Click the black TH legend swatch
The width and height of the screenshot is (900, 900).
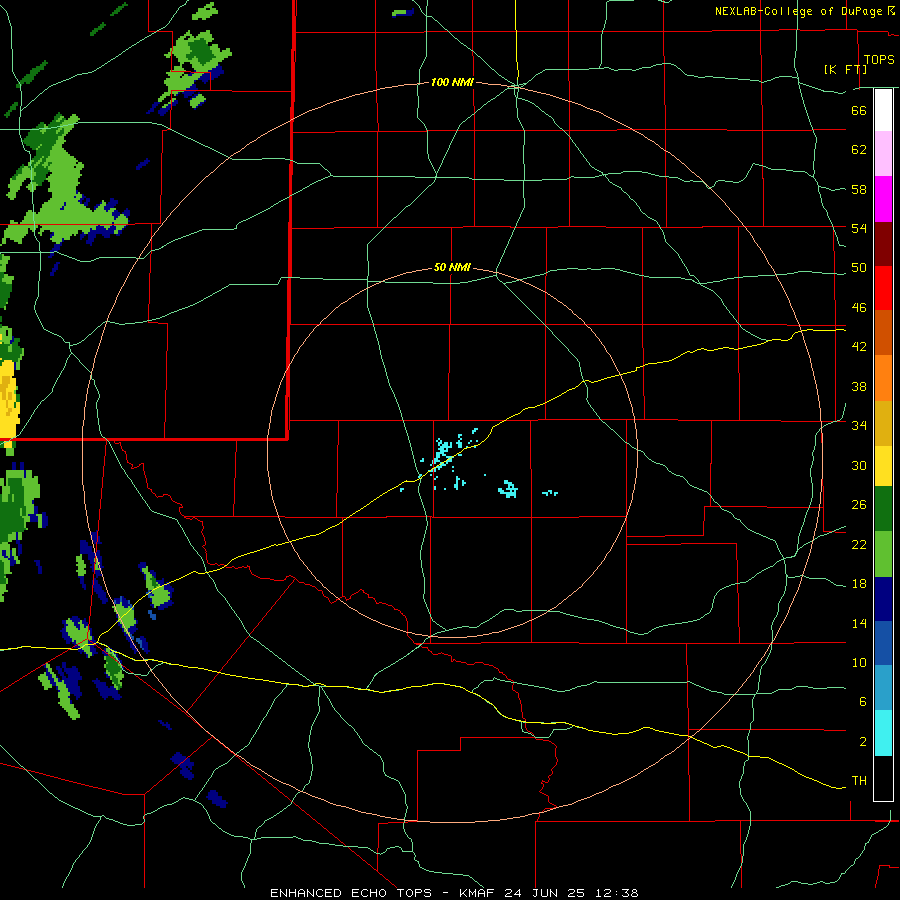click(883, 778)
